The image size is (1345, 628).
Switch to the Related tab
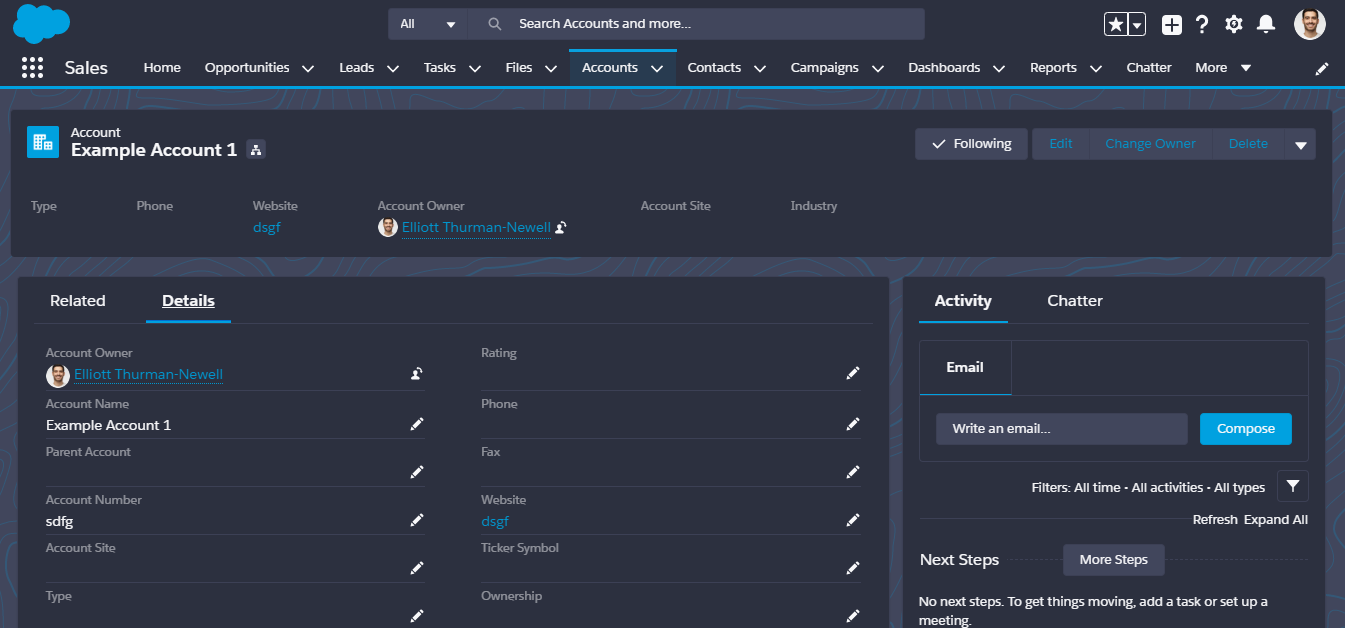77,300
